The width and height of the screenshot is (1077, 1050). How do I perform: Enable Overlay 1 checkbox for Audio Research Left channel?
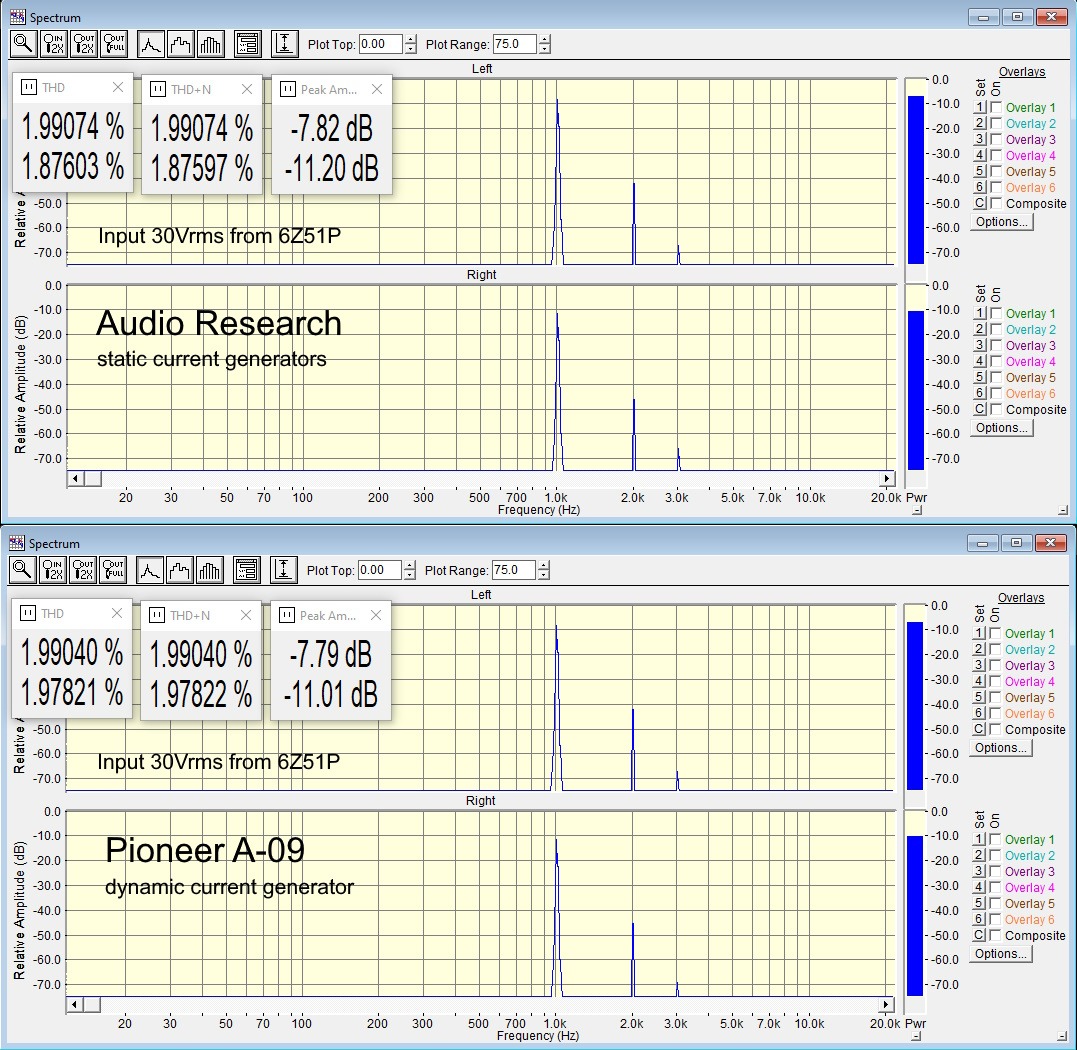[996, 107]
